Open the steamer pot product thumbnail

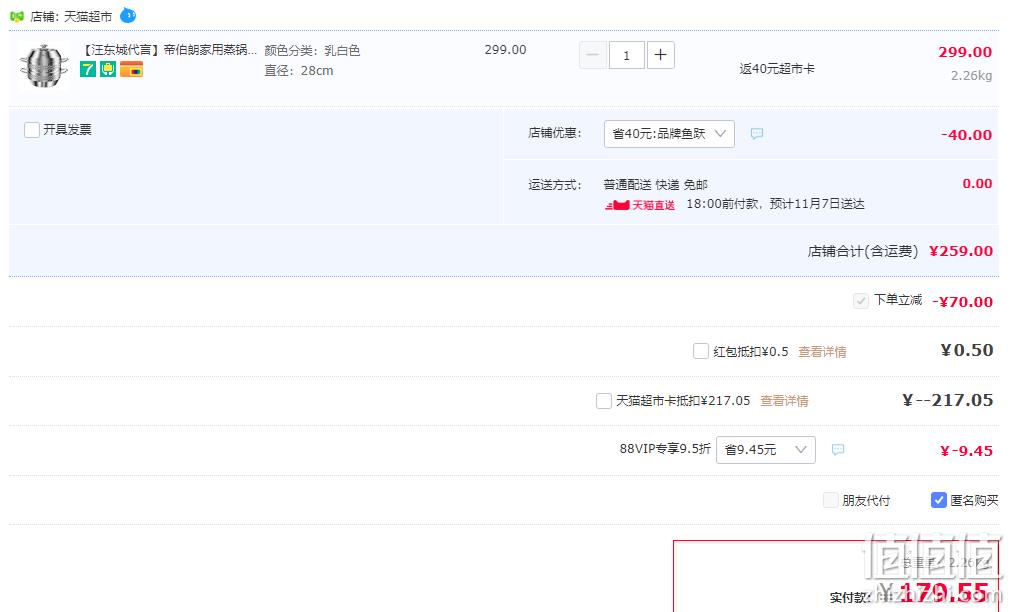coord(43,66)
